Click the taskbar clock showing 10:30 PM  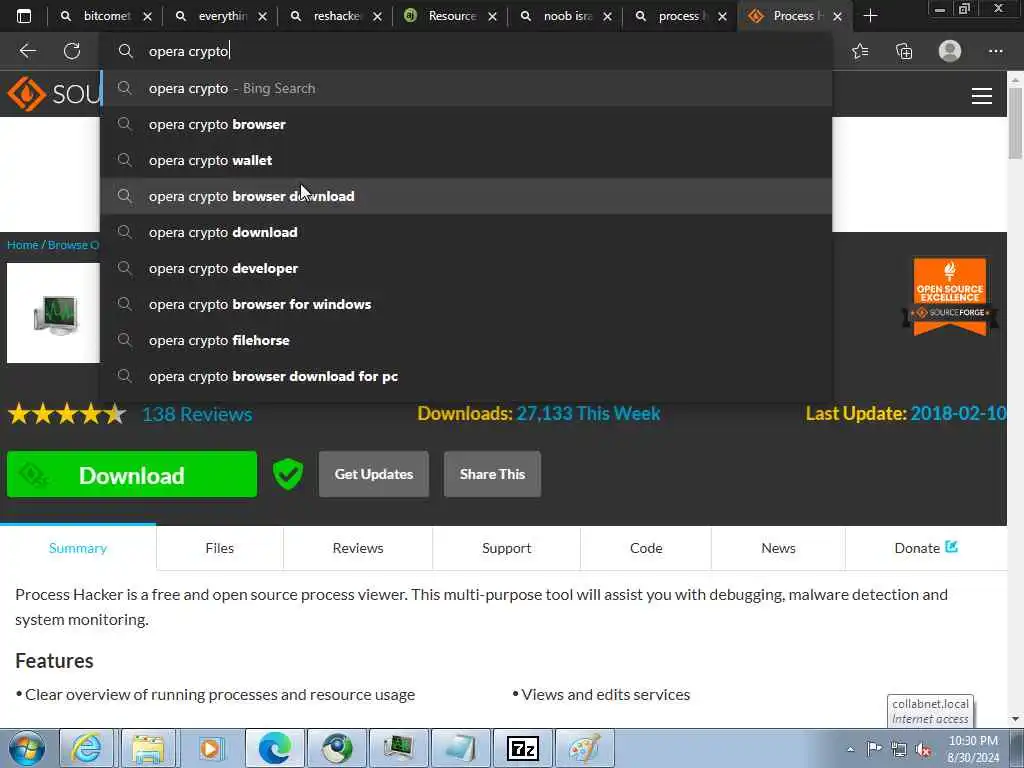point(973,749)
